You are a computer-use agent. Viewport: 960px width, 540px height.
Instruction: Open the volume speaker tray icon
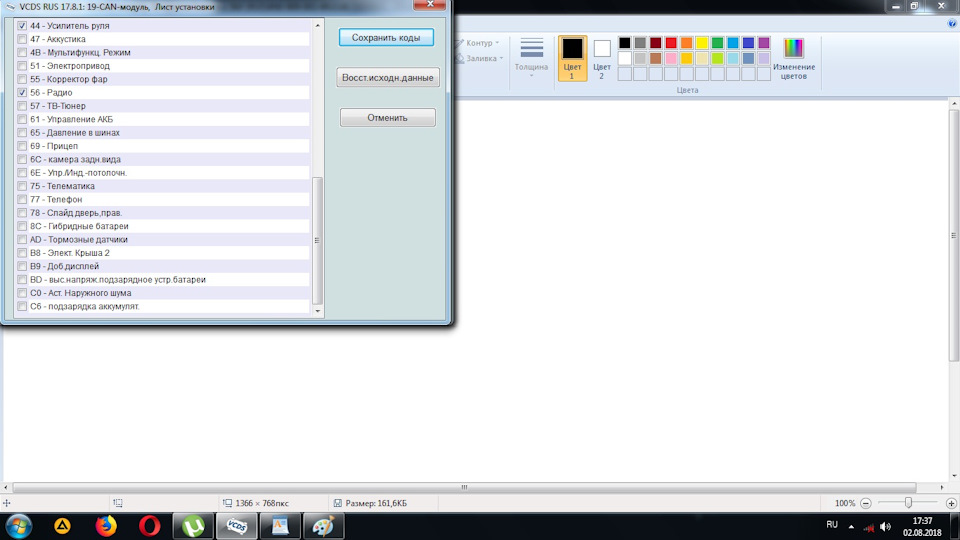tap(885, 527)
